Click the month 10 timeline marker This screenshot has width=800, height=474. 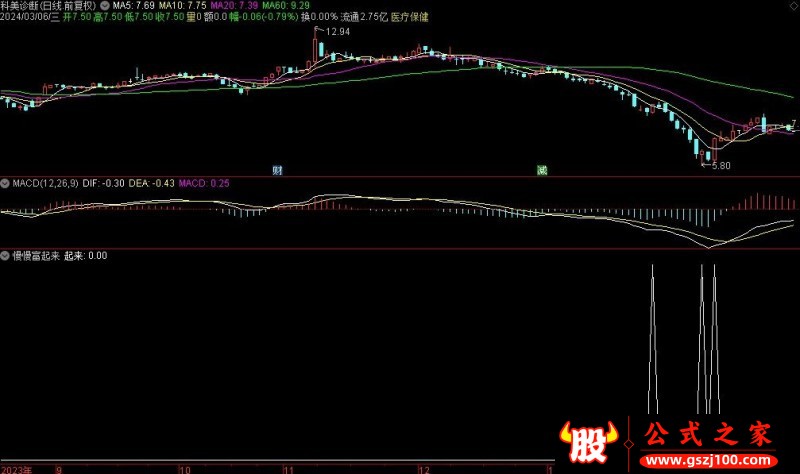click(184, 468)
